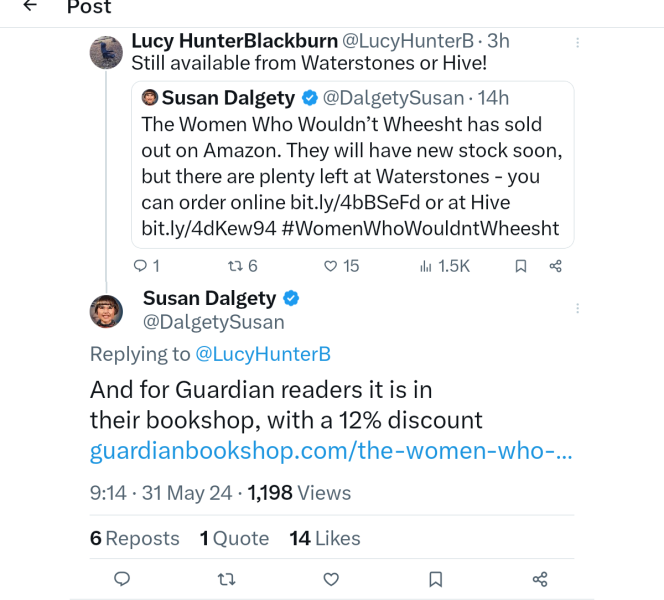Image resolution: width=664 pixels, height=600 pixels.
Task: Open Lucy HunterBlackburn's profile picture
Action: [x=106, y=52]
